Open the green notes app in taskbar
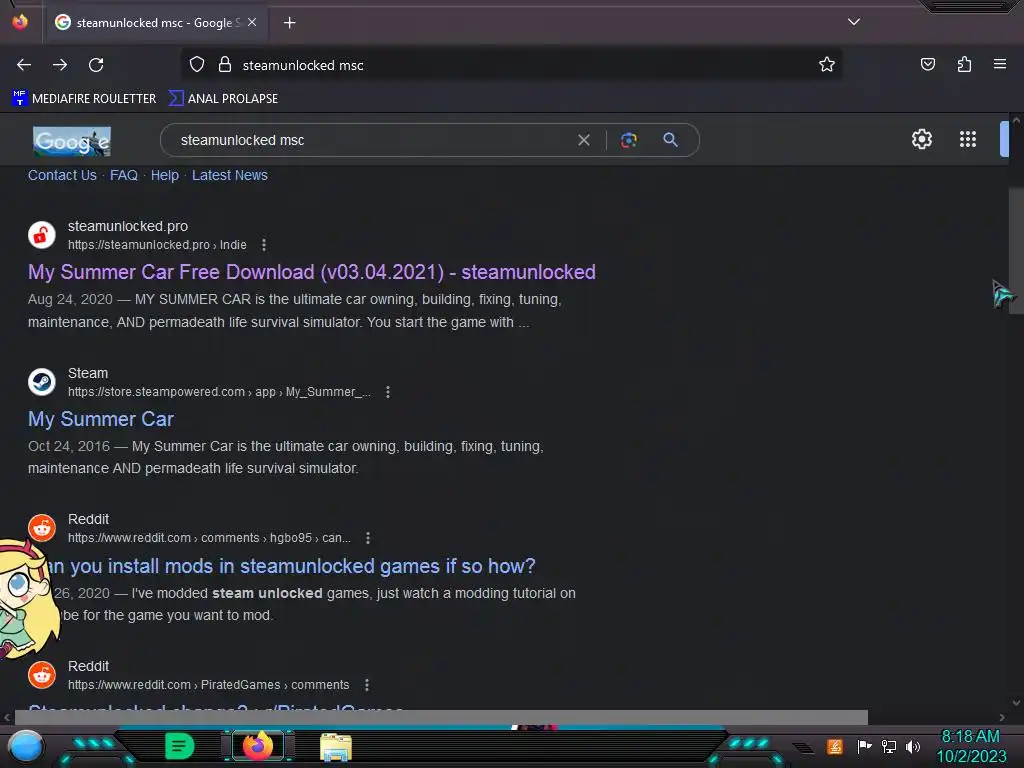This screenshot has width=1024, height=768. tap(179, 746)
